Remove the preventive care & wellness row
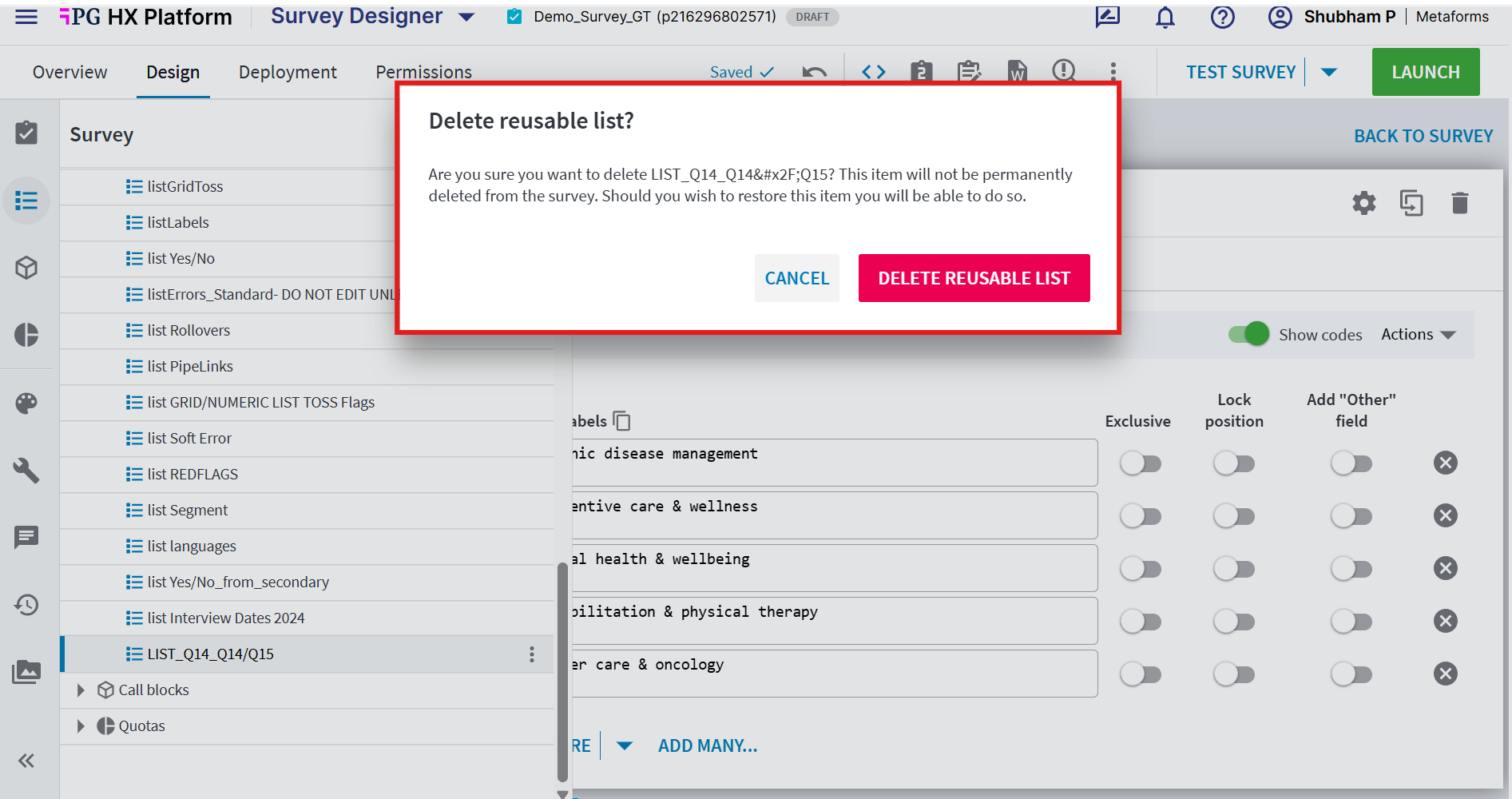The height and width of the screenshot is (799, 1512). click(x=1446, y=516)
